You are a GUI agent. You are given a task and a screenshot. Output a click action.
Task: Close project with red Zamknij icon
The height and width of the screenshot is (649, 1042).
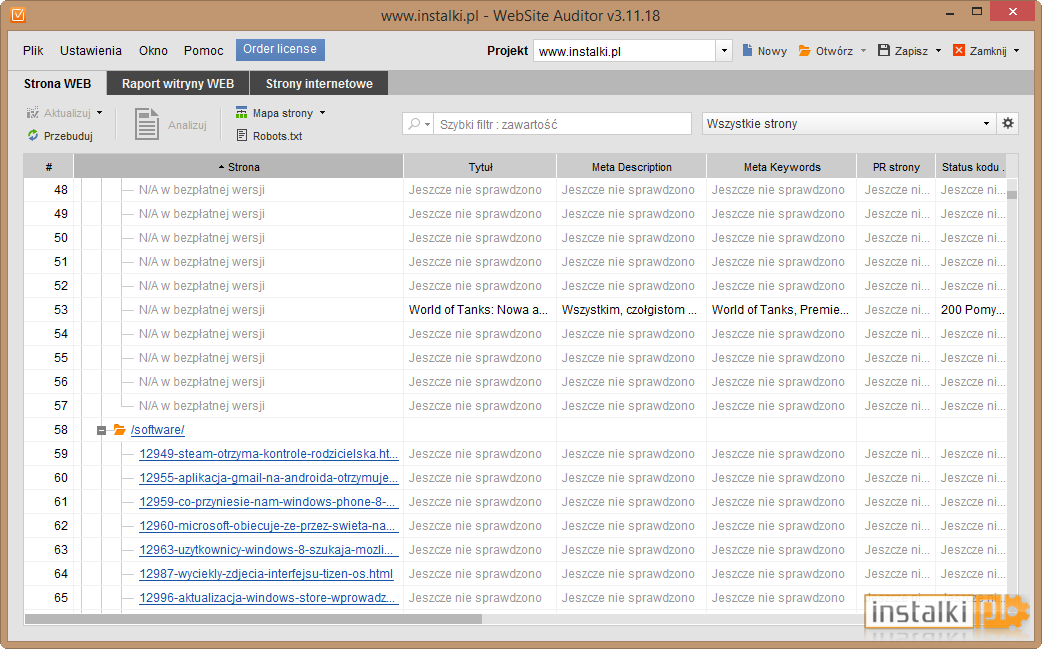click(x=959, y=50)
